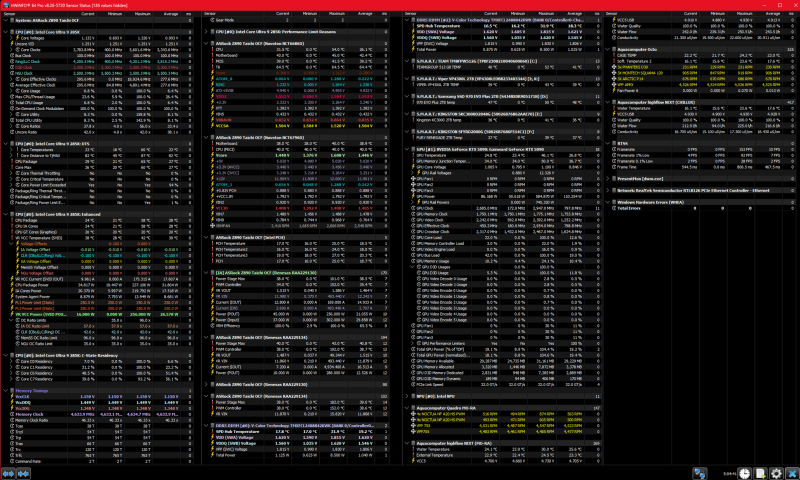Viewport: 800px width, 480px height.
Task: Click the clock icon beside GPU Clock
Action: pos(413,208)
